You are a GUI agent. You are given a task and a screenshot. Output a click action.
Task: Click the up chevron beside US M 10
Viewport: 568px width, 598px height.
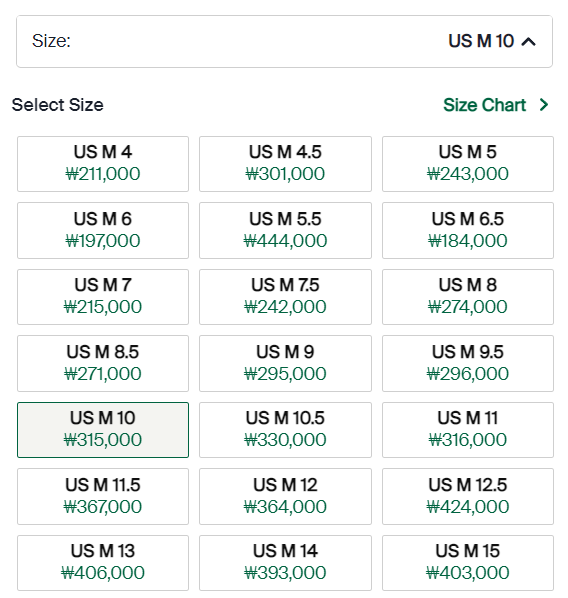529,42
